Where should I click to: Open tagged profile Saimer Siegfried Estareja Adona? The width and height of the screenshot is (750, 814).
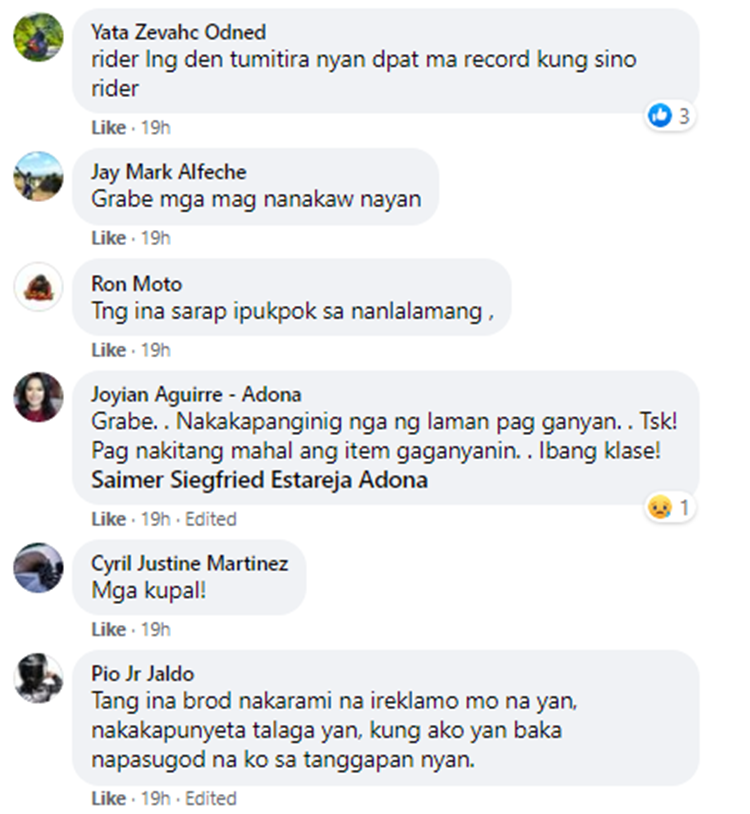click(260, 480)
